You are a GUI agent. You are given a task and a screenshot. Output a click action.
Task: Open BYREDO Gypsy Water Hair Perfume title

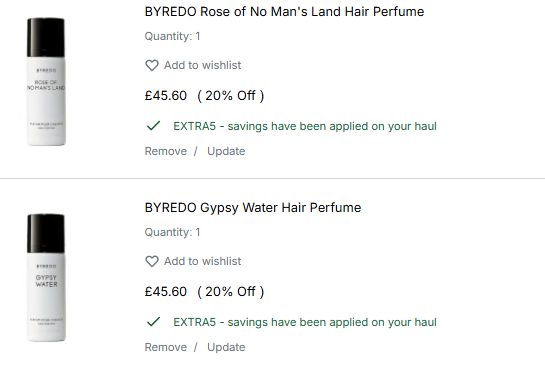click(x=253, y=208)
